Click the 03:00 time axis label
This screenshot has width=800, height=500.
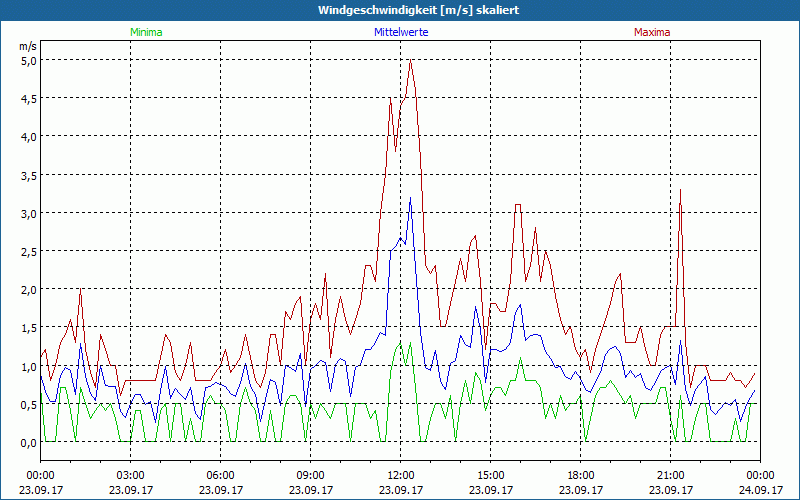coord(131,475)
